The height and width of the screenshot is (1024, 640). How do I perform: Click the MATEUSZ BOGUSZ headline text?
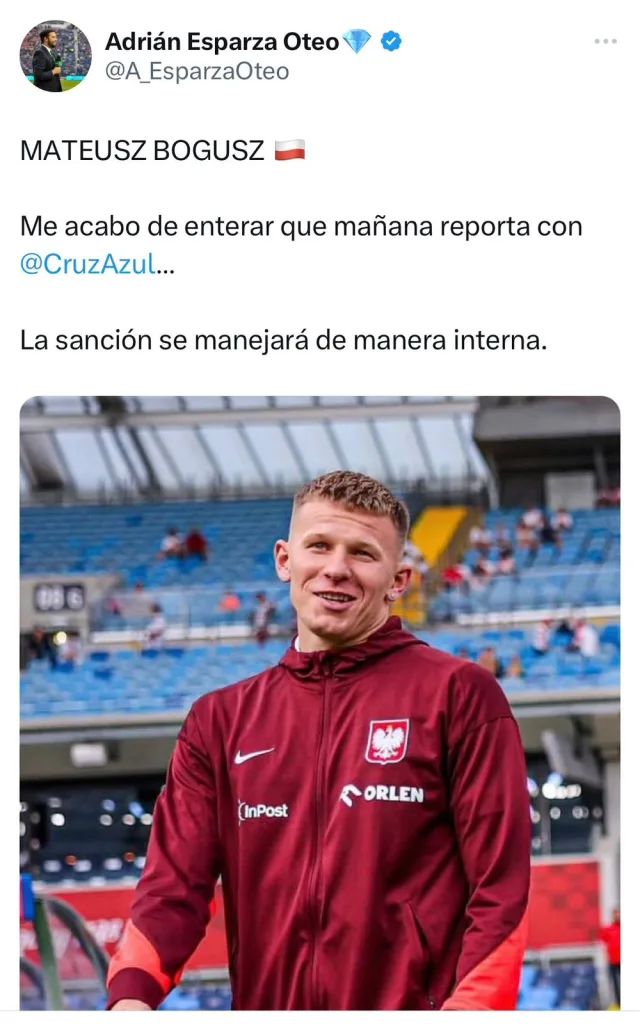142,150
